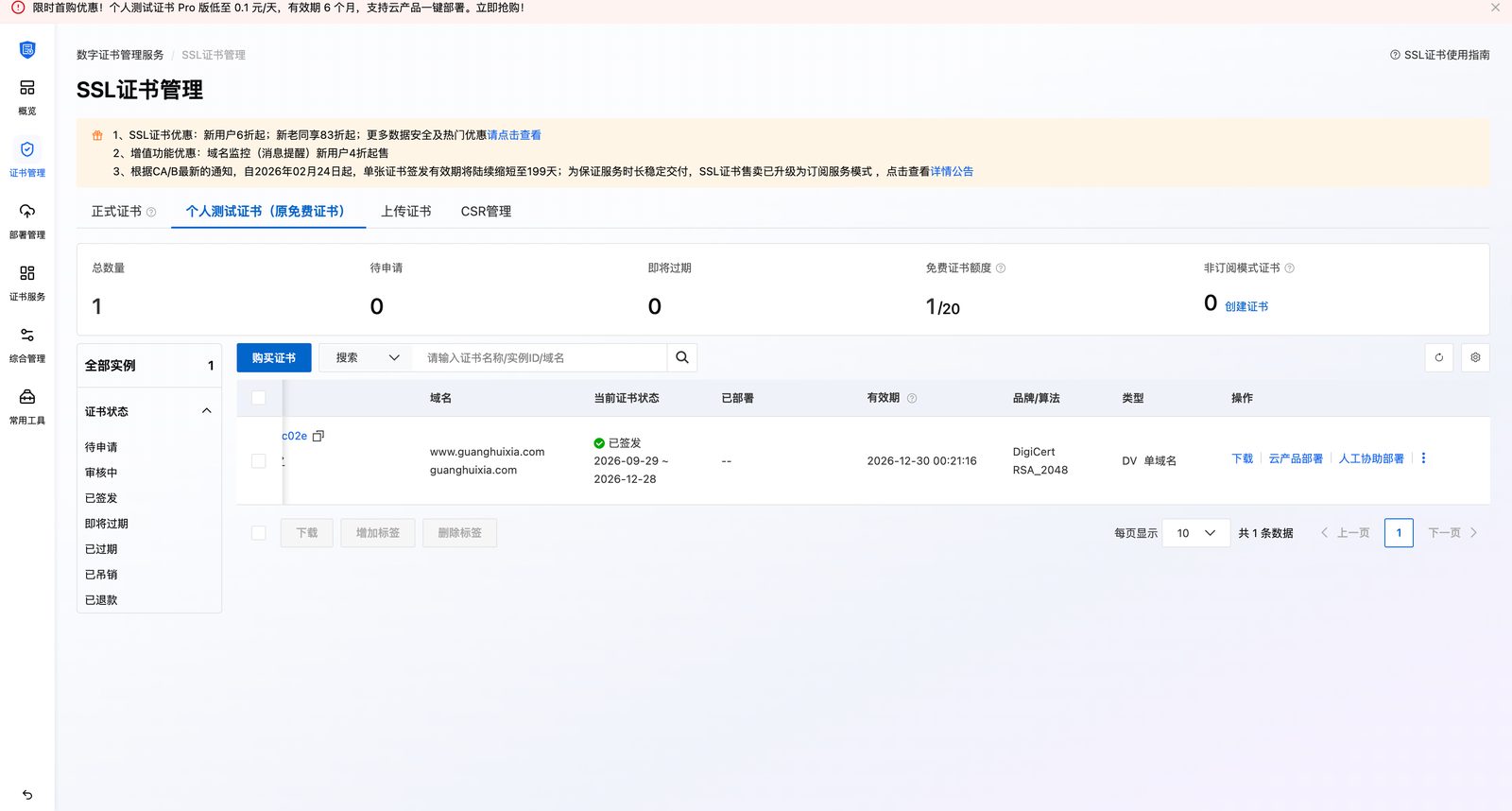Viewport: 1512px width, 811px height.
Task: Open more actions three-dot menu in row
Action: [x=1423, y=458]
